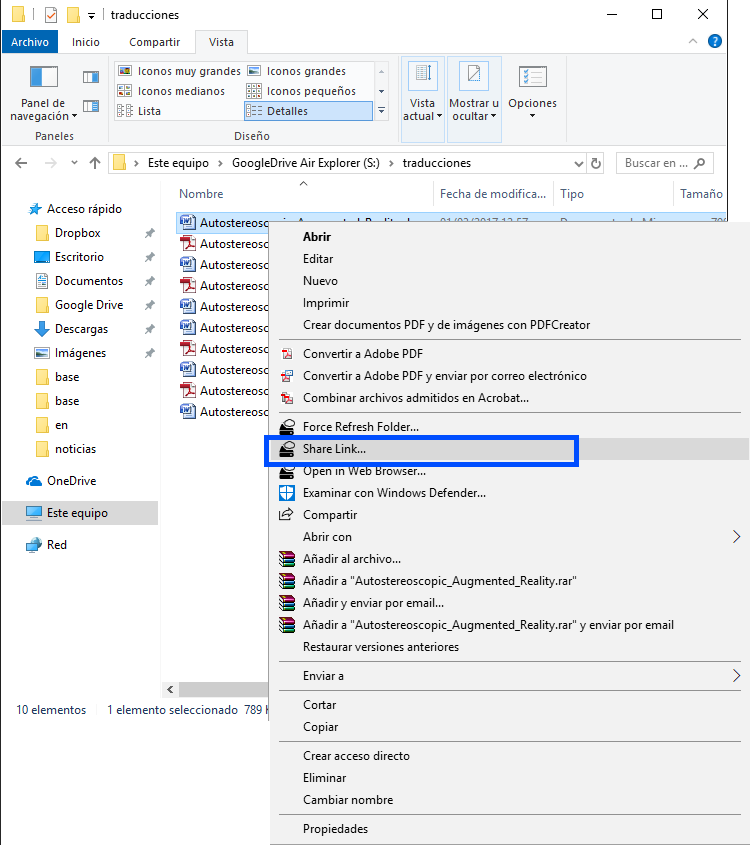The image size is (750, 845).
Task: Click the up-arrow parent folder button
Action: coord(95,163)
